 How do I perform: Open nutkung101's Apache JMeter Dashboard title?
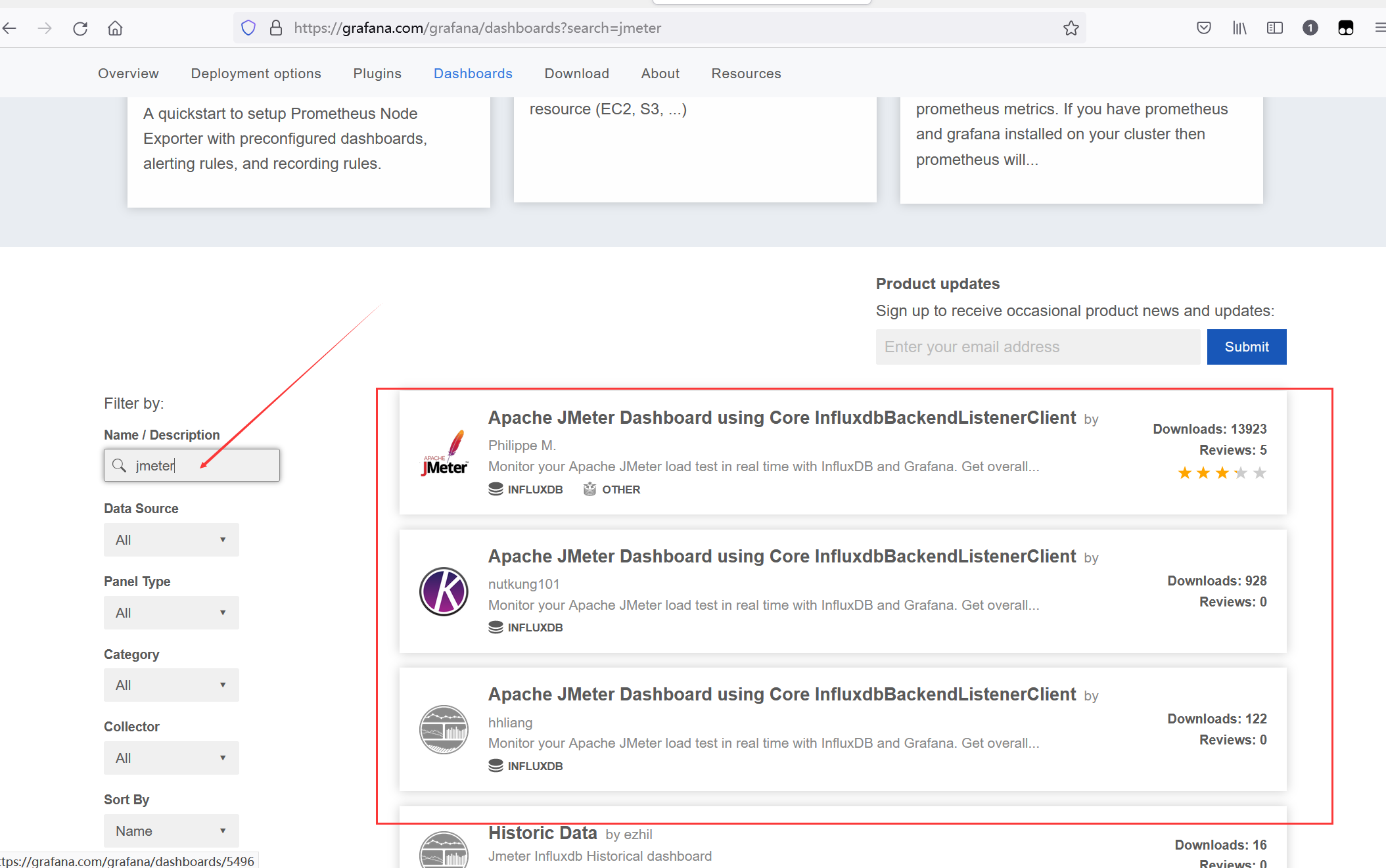tap(781, 557)
